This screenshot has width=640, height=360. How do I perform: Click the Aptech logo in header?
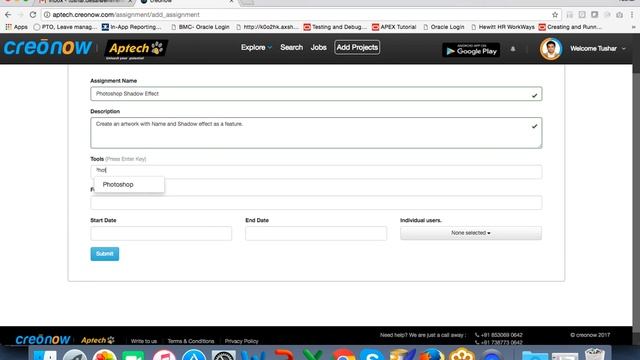(136, 49)
